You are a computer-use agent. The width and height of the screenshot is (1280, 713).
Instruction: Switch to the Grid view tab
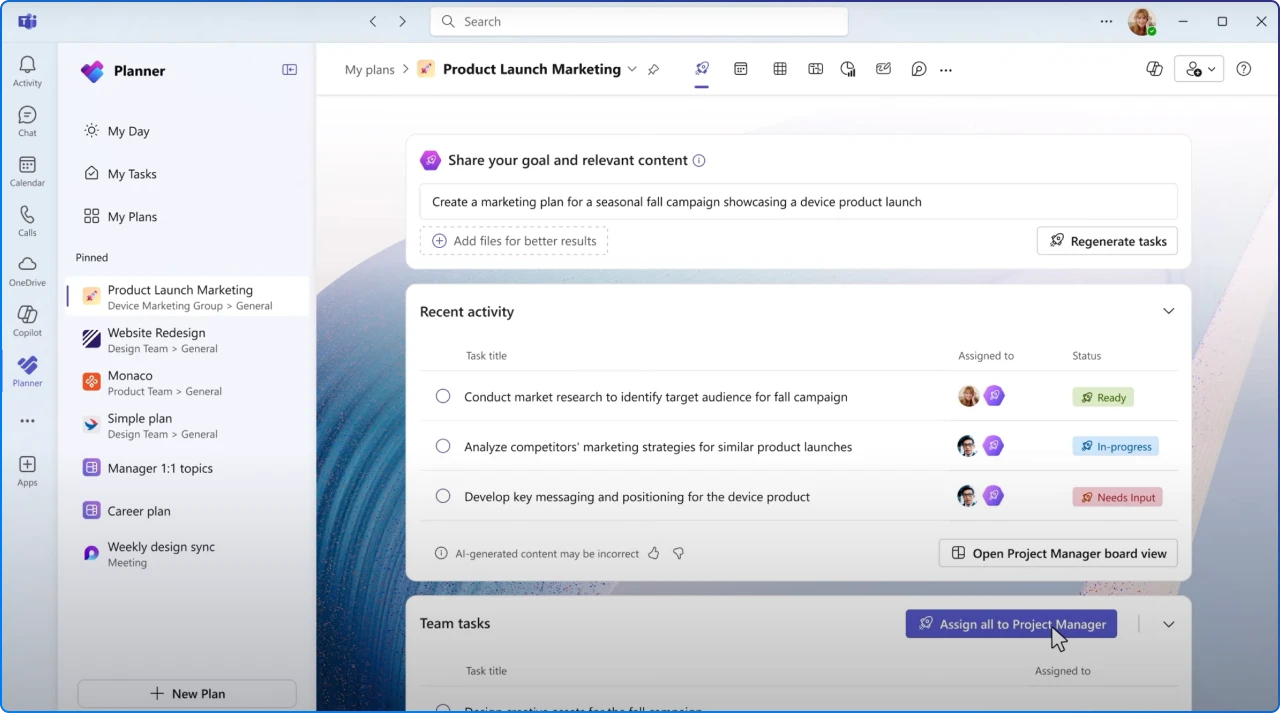click(780, 69)
